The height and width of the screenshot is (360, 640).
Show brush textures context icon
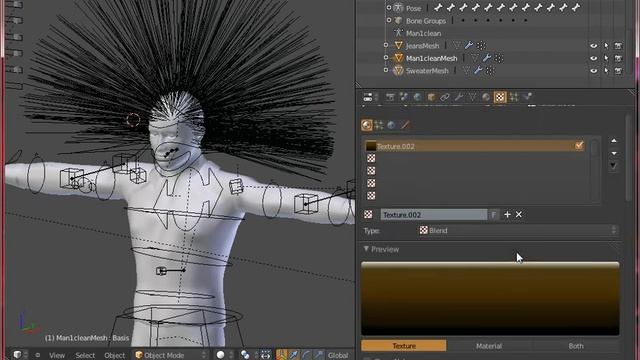[404, 125]
